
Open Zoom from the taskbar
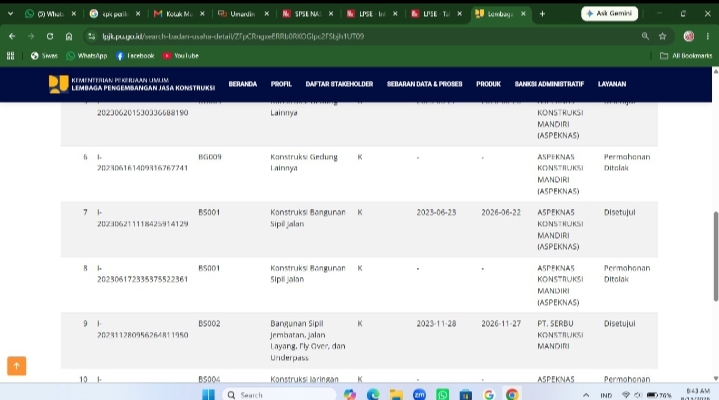coord(419,394)
